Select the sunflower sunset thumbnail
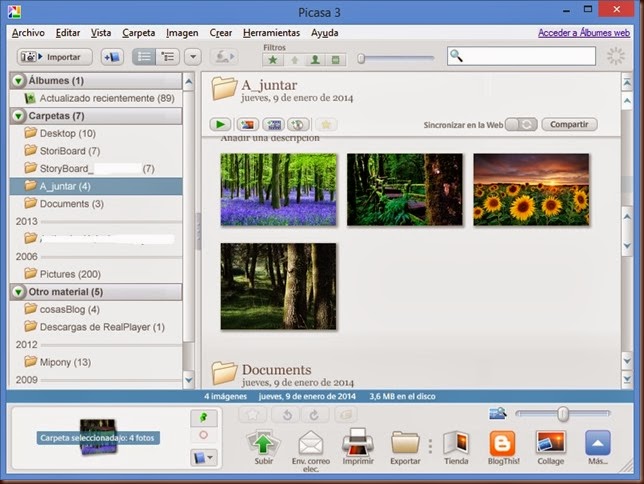 [x=531, y=189]
